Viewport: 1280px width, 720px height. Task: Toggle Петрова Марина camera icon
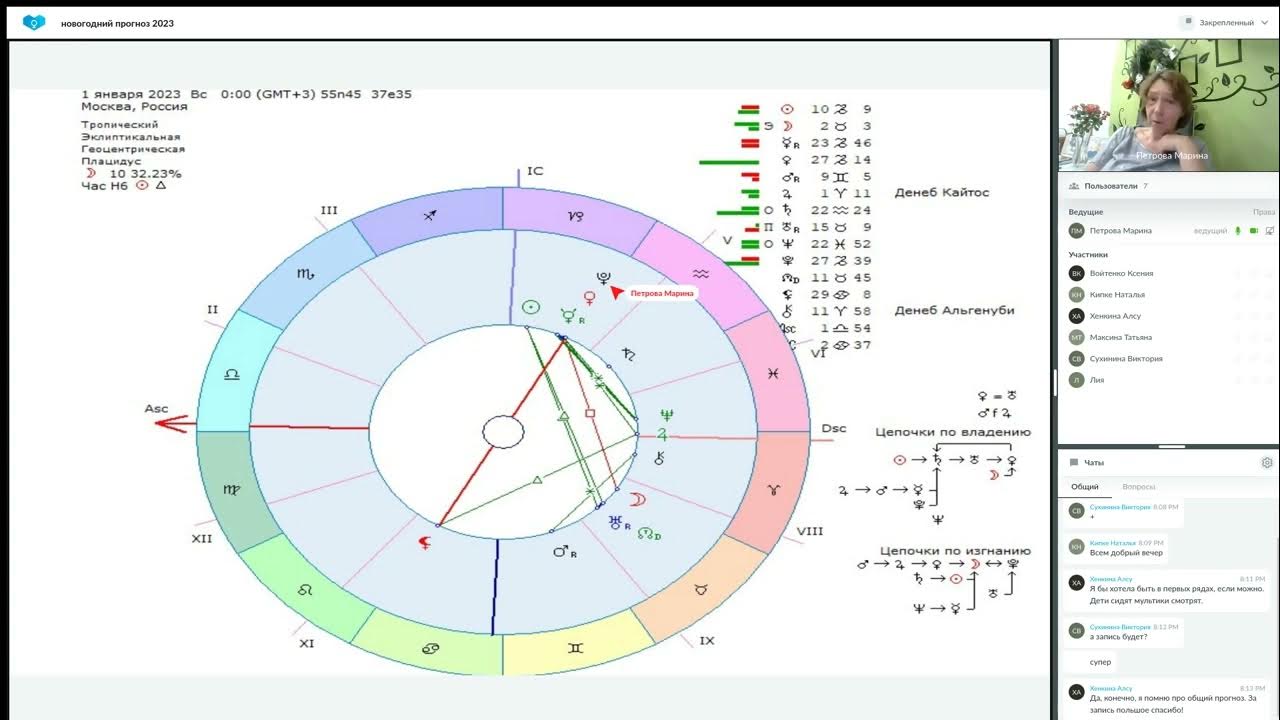coord(1253,231)
